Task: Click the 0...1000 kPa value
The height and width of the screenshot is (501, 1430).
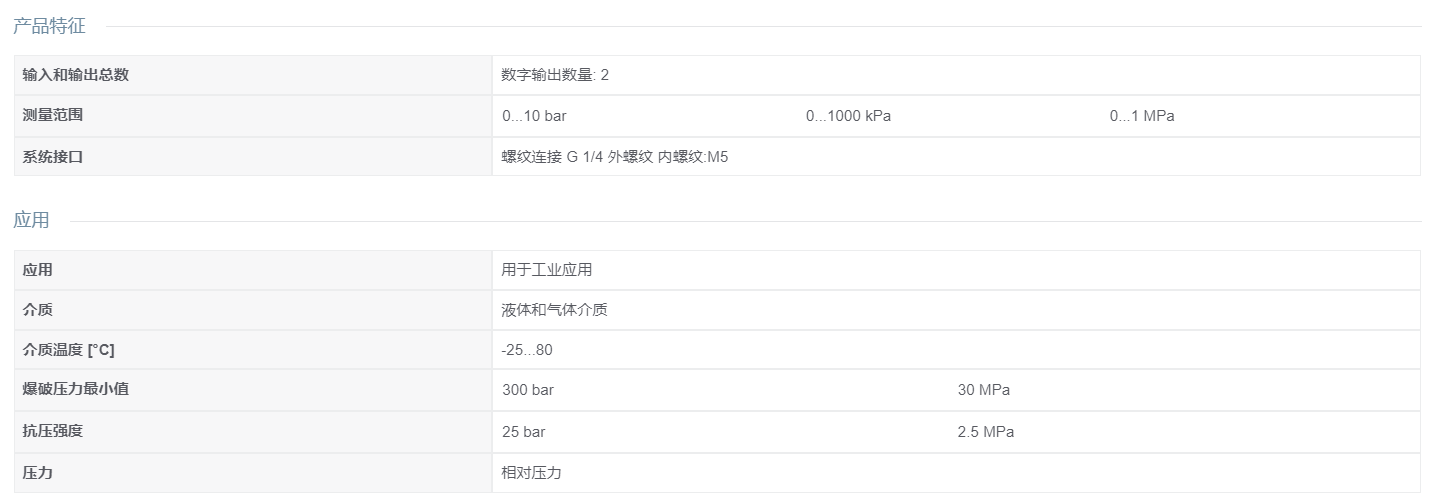Action: [x=848, y=116]
